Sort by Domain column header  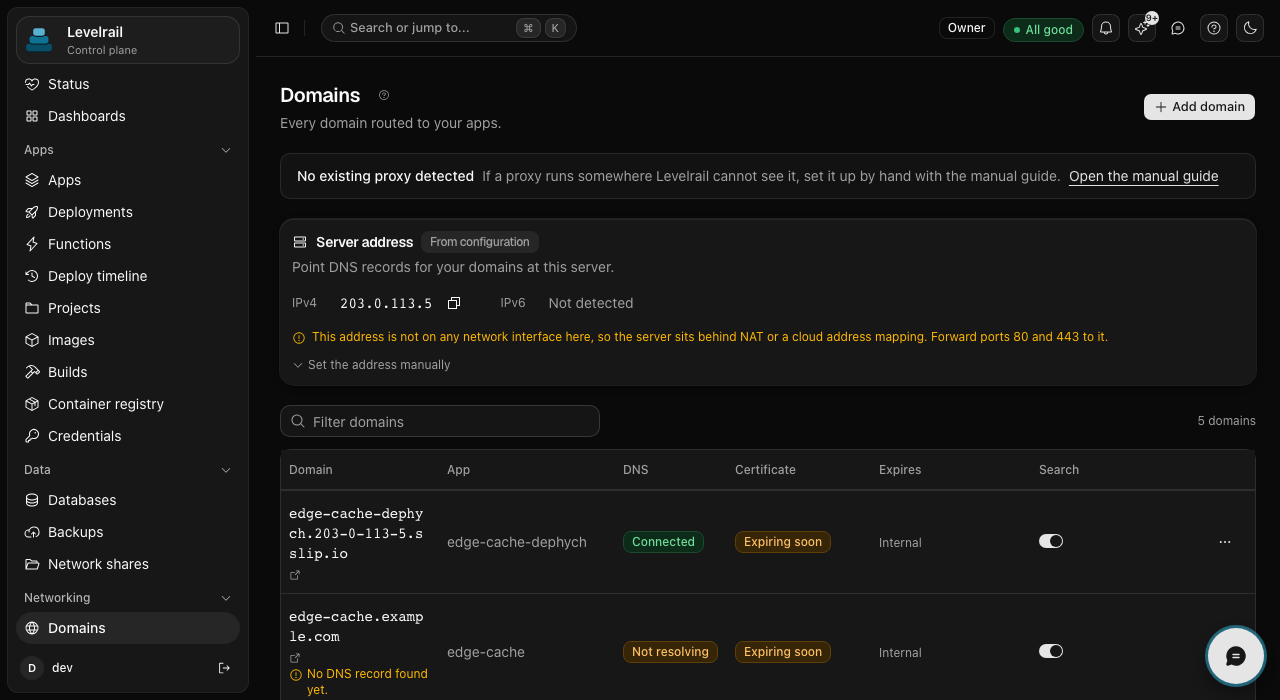(x=311, y=470)
